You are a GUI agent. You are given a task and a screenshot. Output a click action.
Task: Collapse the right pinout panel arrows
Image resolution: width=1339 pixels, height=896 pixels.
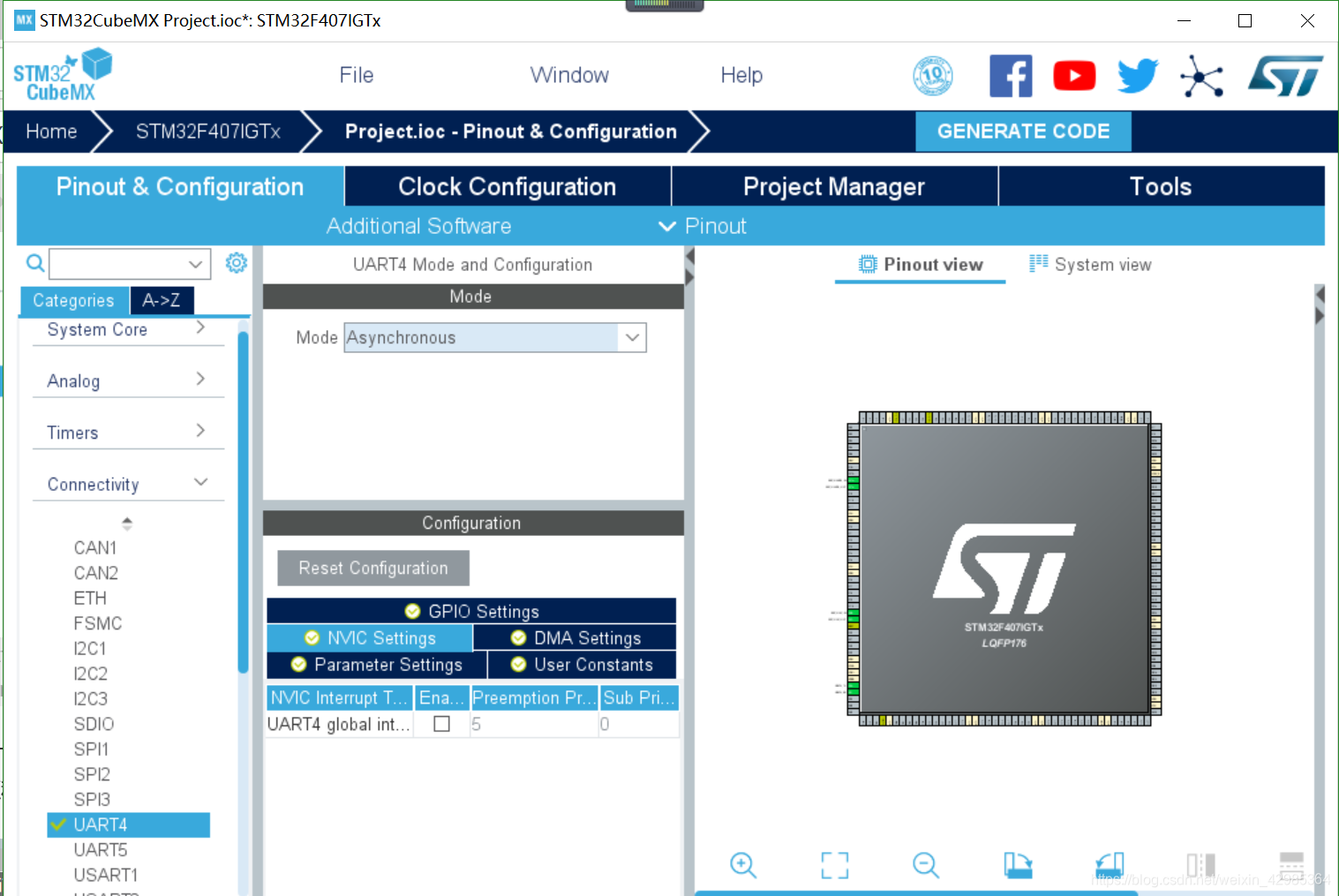click(1320, 305)
